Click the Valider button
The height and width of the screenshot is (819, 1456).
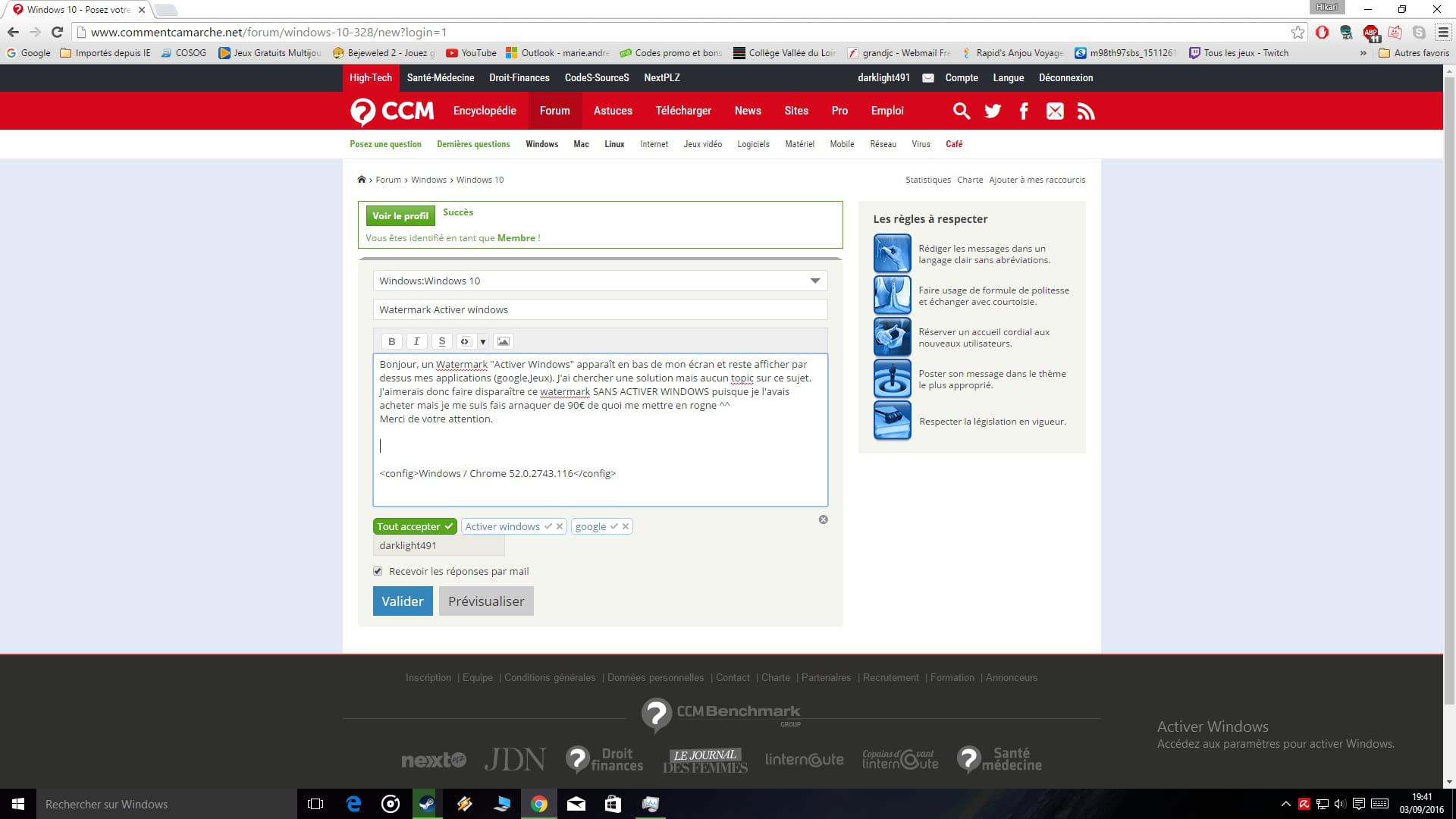point(403,601)
